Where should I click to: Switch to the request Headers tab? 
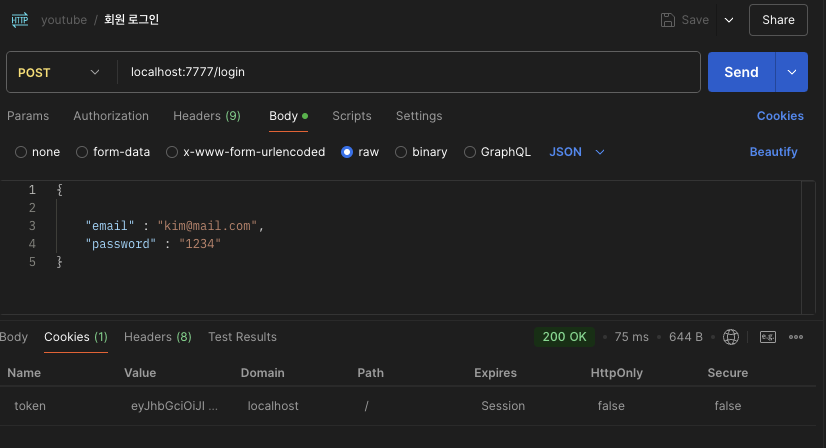206,116
